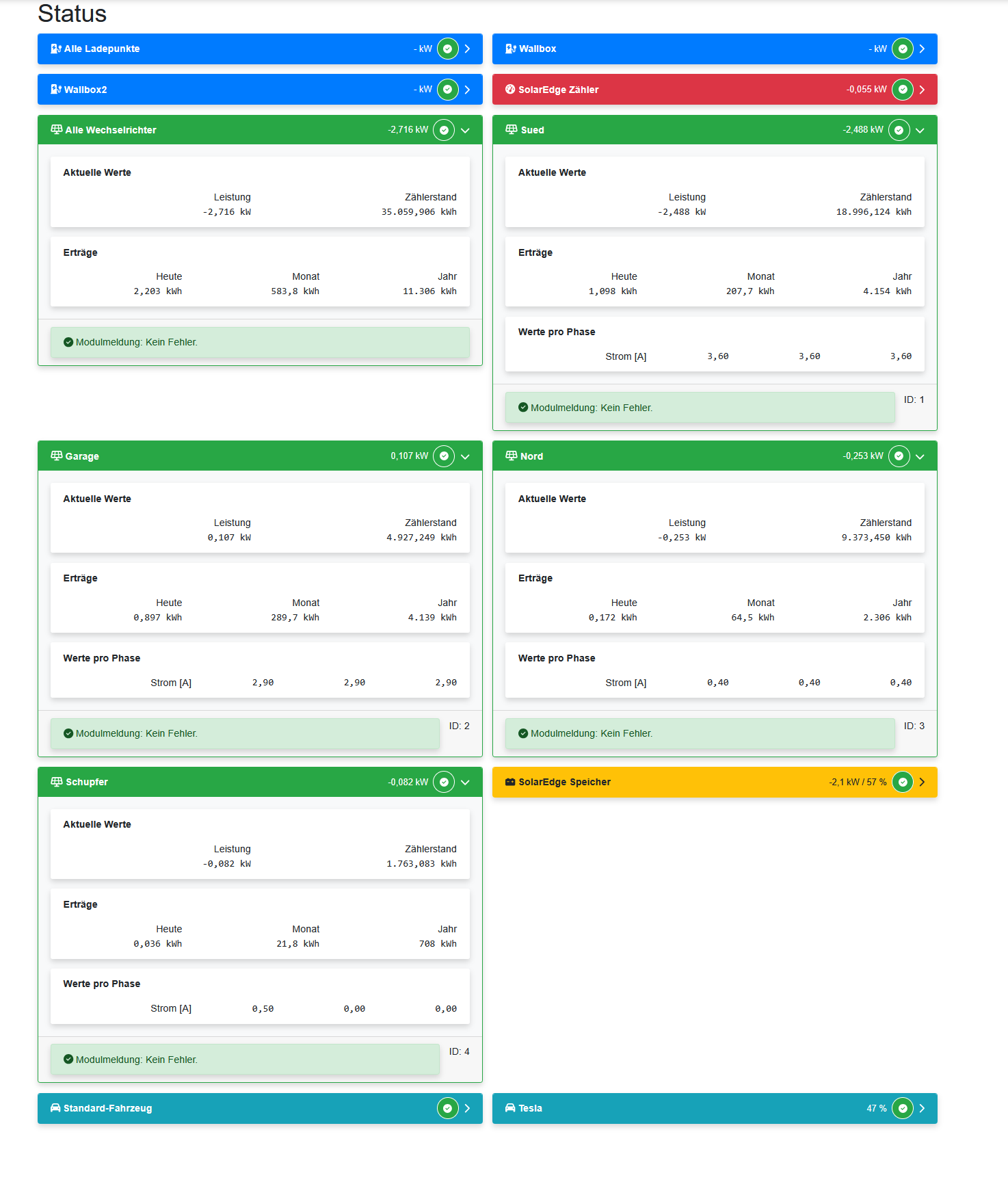Click Modulmeldung message in Schupfer card
Viewport: 1008px width, 1182px height.
[x=245, y=1060]
